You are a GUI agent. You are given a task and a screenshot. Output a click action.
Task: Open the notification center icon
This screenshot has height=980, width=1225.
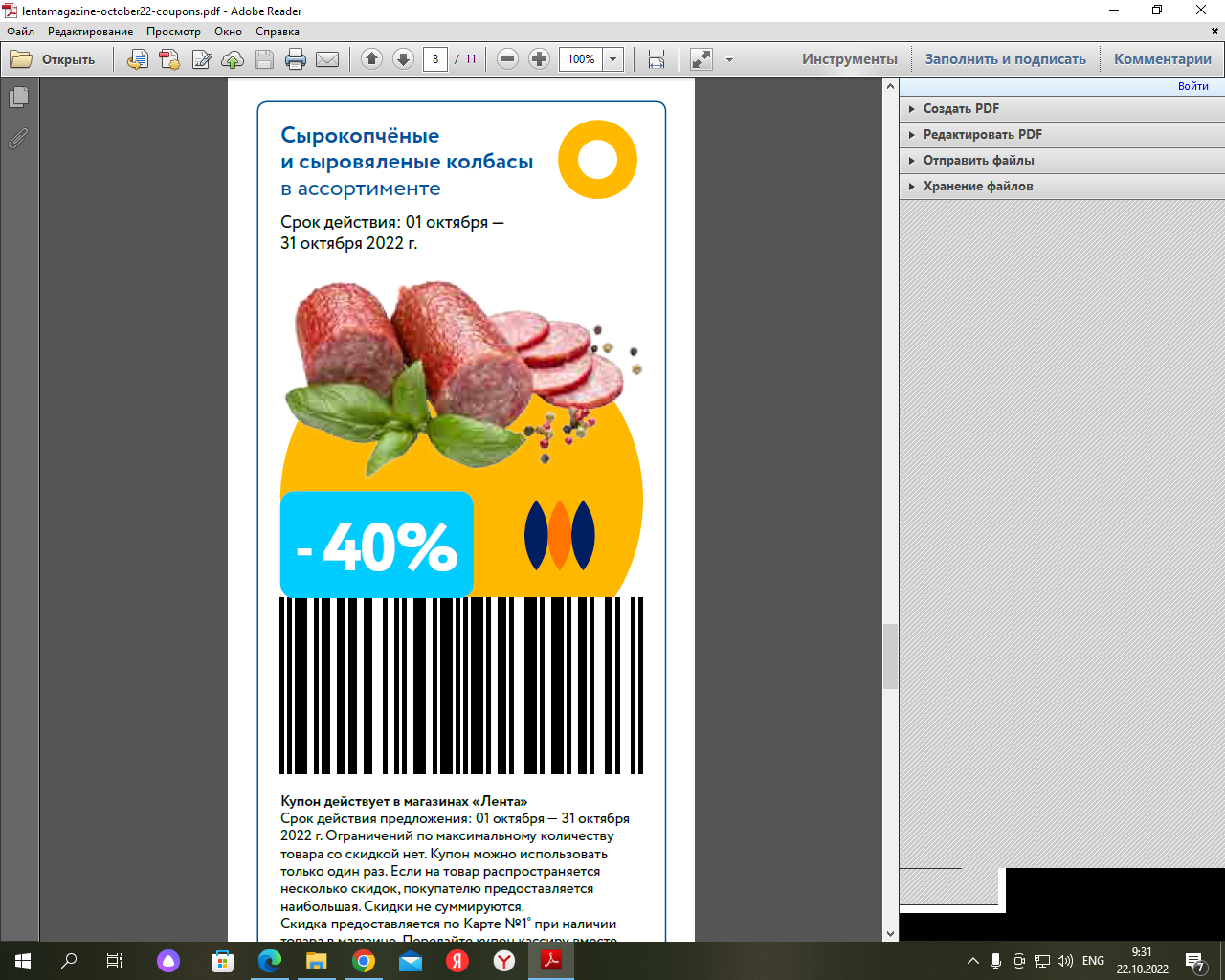[1195, 961]
